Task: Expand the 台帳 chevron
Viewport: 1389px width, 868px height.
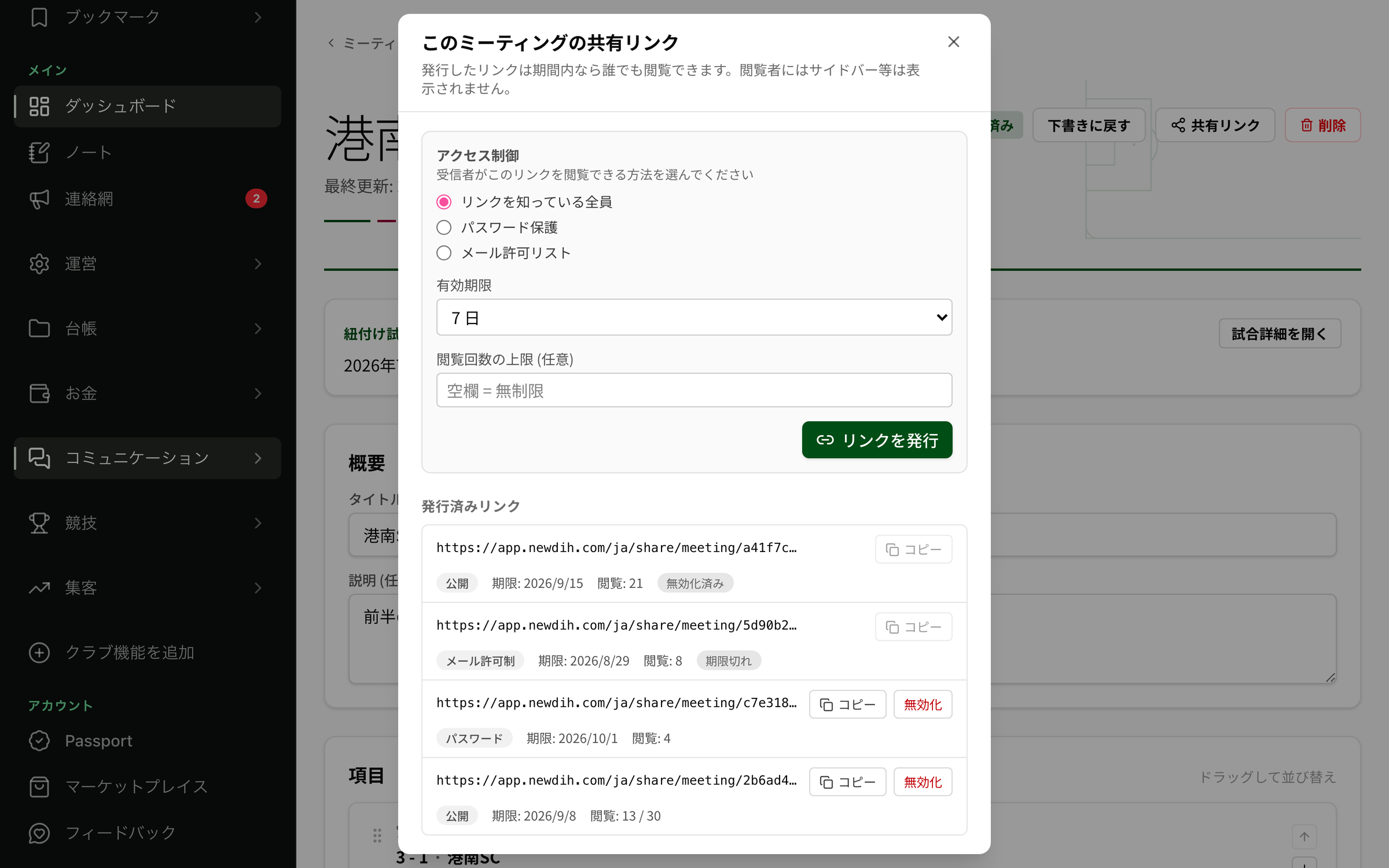Action: point(258,329)
